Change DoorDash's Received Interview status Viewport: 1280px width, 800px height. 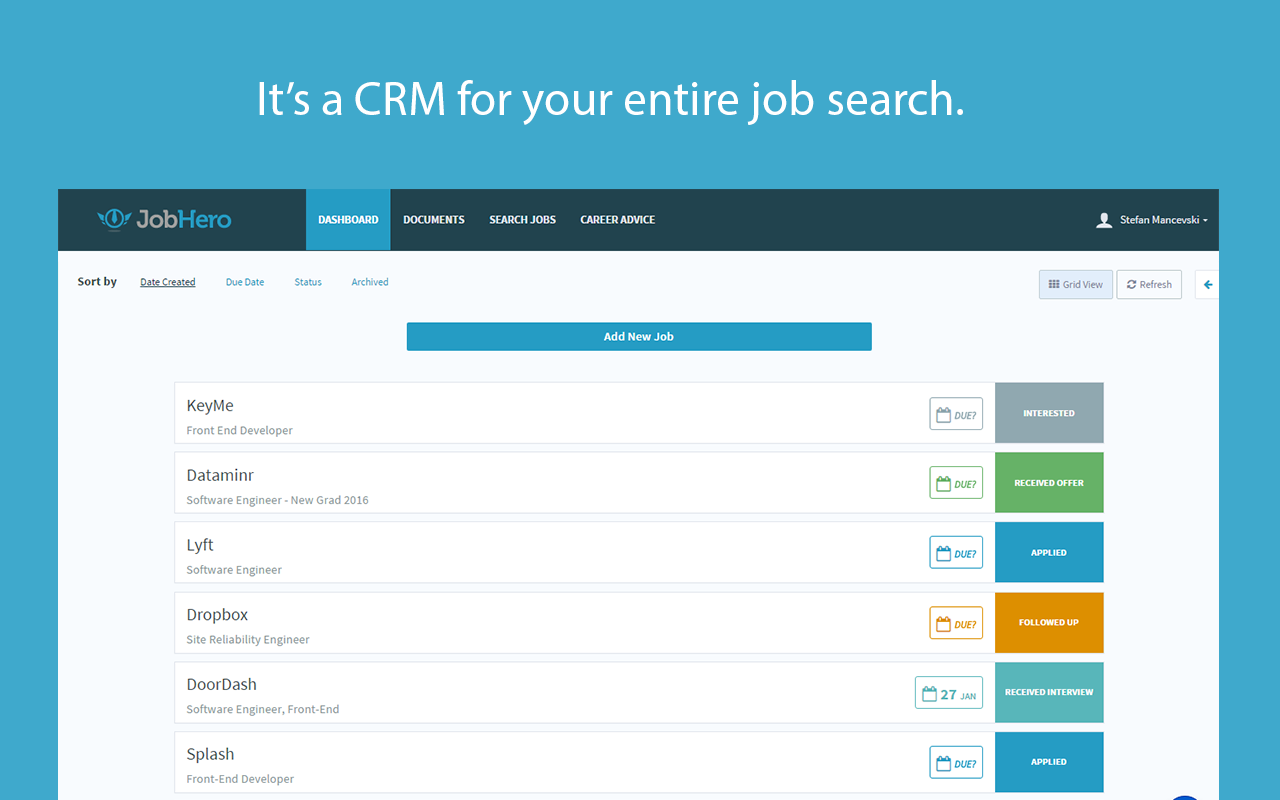point(1049,692)
